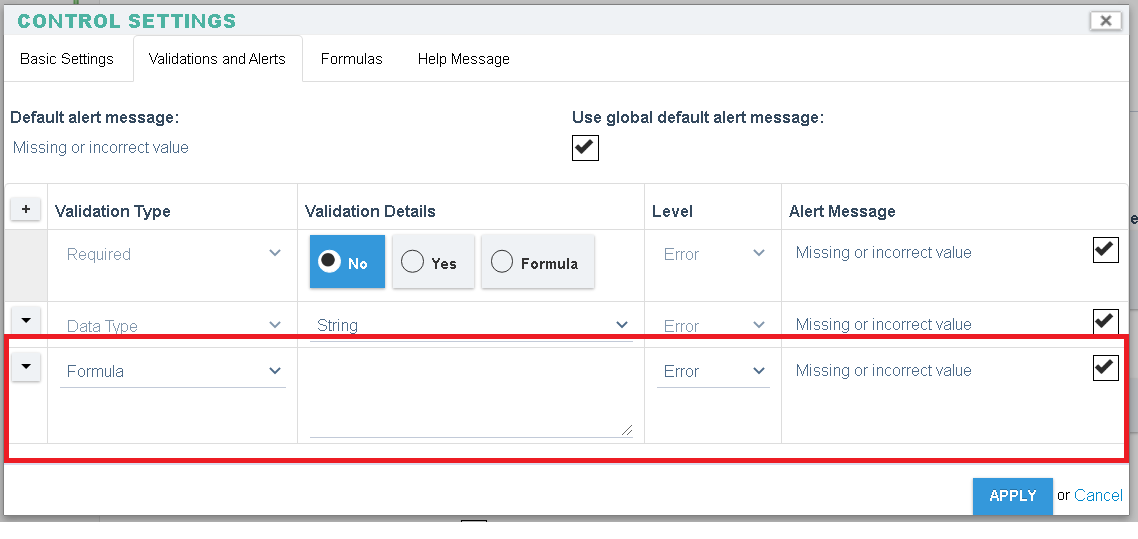
Task: Click the APPLY button
Action: pos(1012,496)
